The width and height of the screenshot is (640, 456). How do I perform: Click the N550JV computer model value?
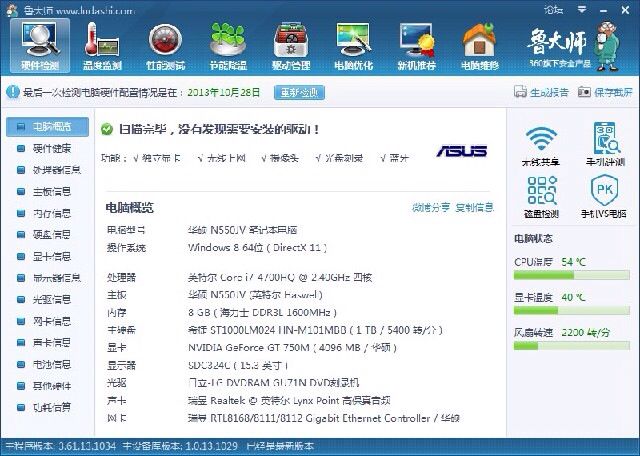point(242,230)
